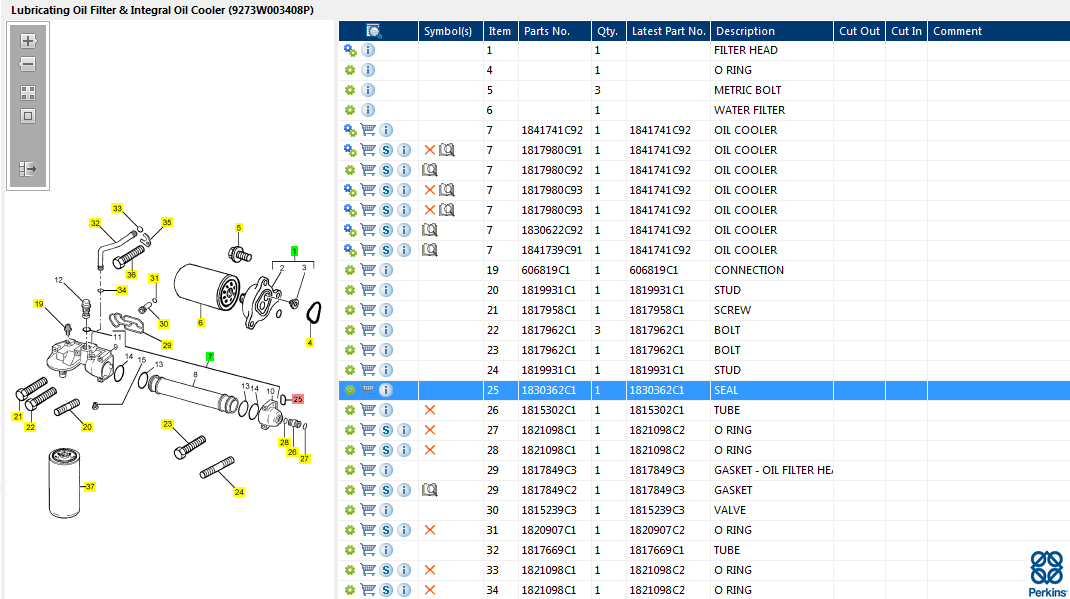Click the gears icon for item 1 FILTER HEAD
The width and height of the screenshot is (1070, 599).
point(350,50)
